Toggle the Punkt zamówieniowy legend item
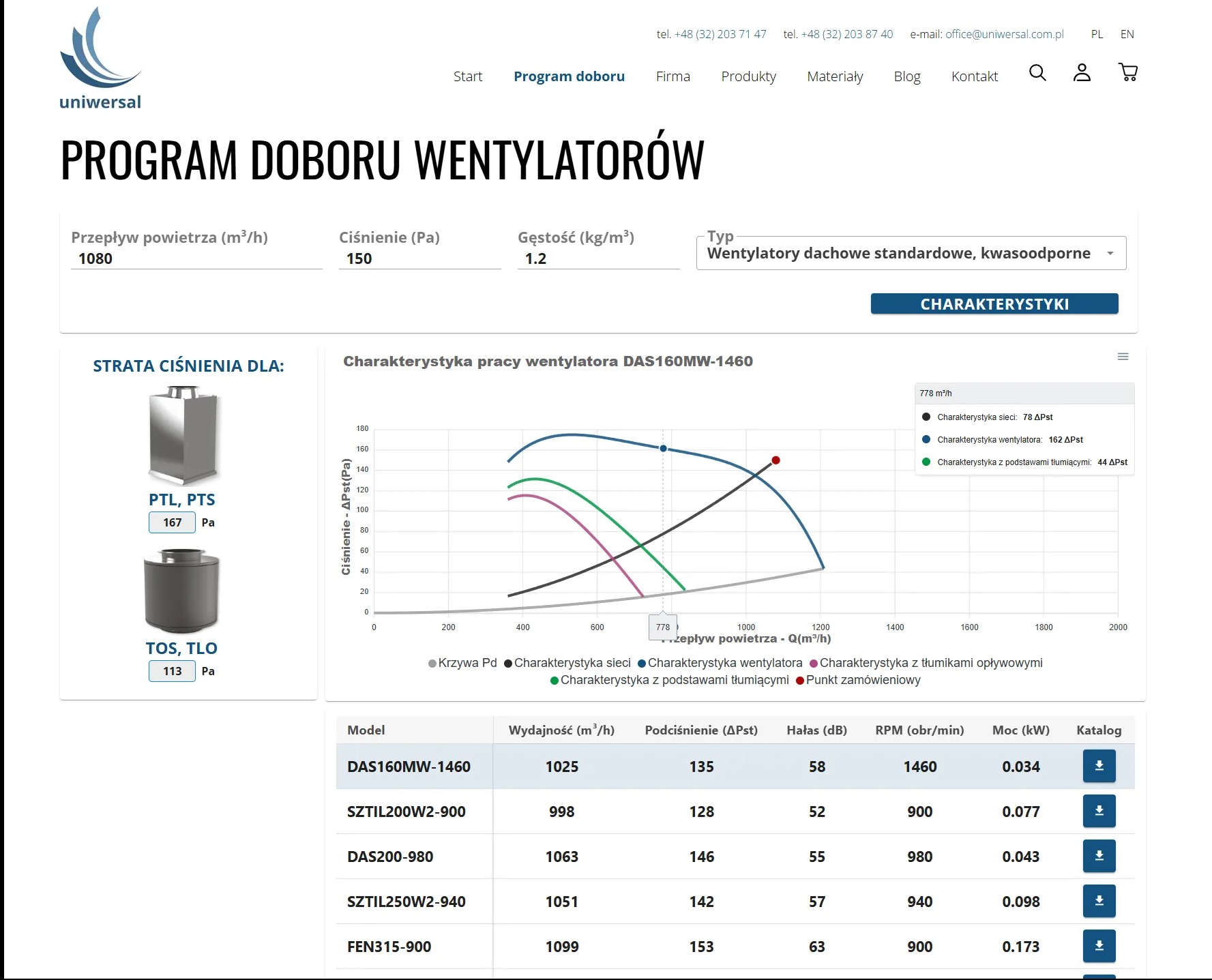Image resolution: width=1212 pixels, height=980 pixels. click(x=863, y=680)
